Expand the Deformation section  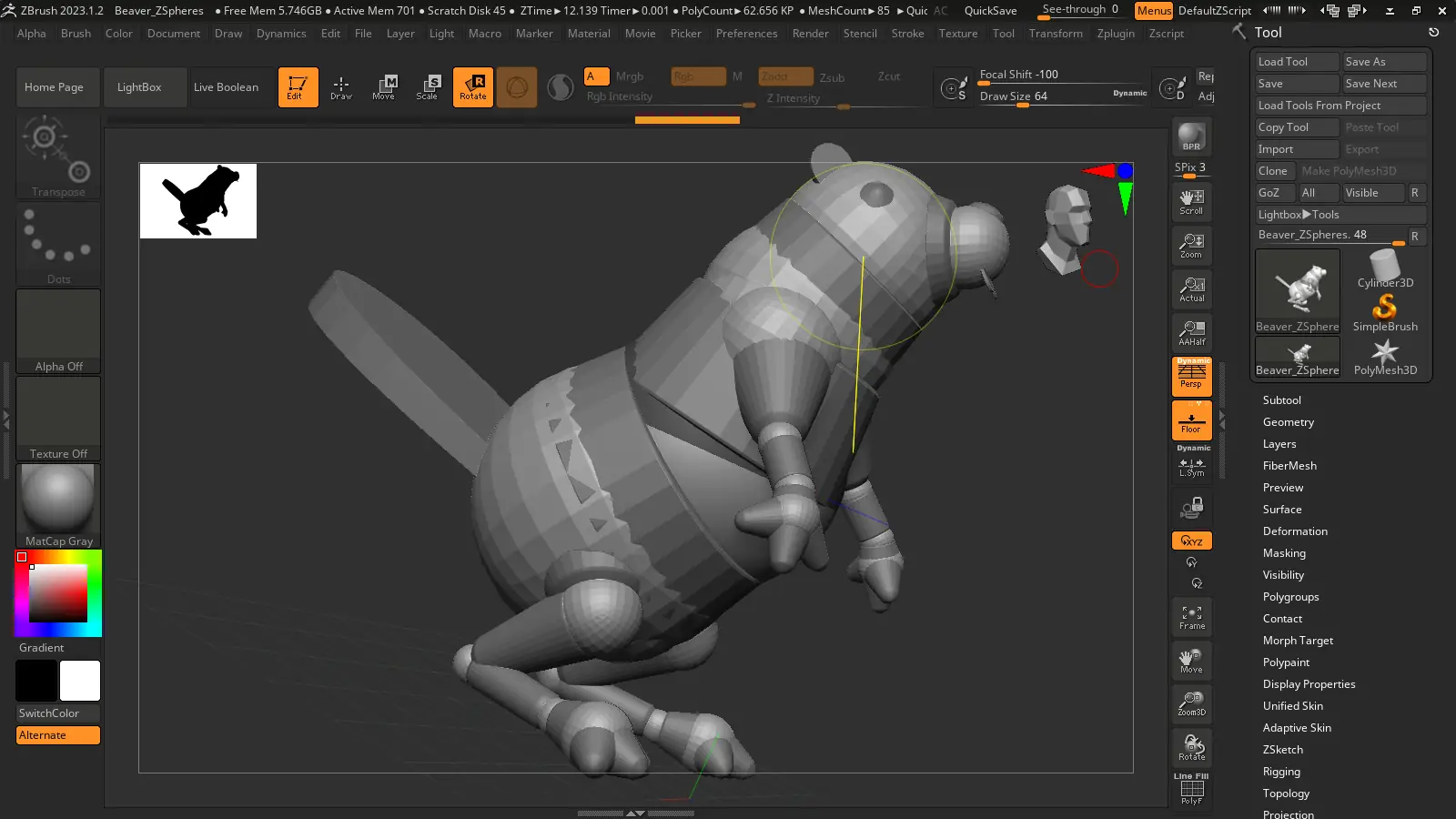coord(1294,531)
